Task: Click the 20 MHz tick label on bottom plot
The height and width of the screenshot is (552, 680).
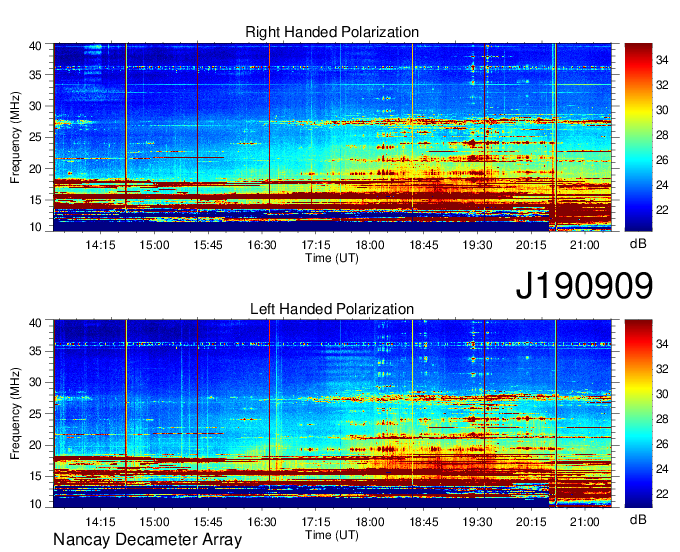Action: (35, 445)
